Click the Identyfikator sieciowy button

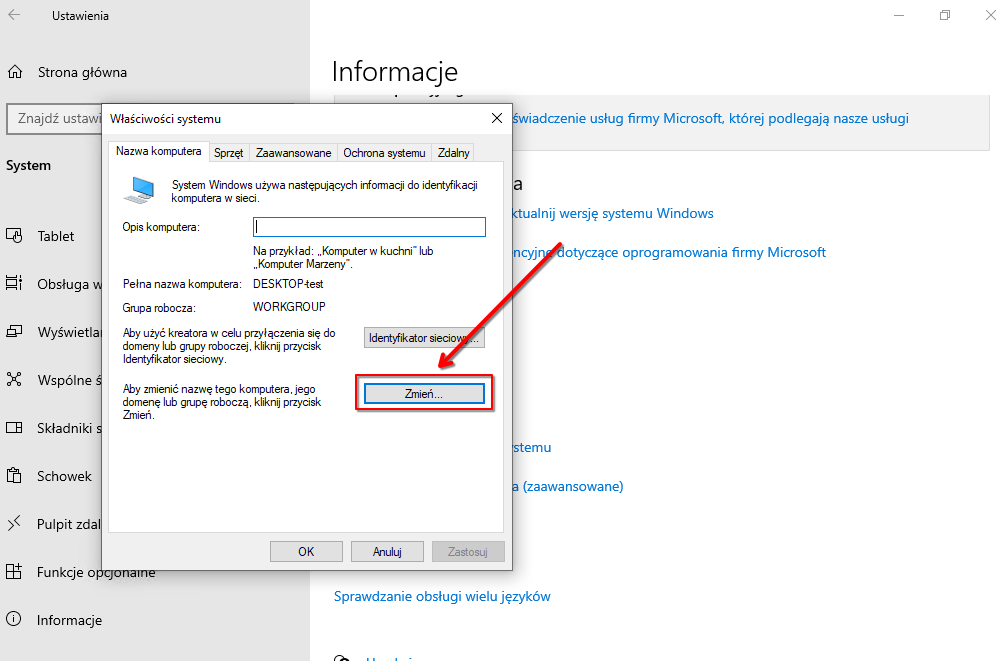425,338
